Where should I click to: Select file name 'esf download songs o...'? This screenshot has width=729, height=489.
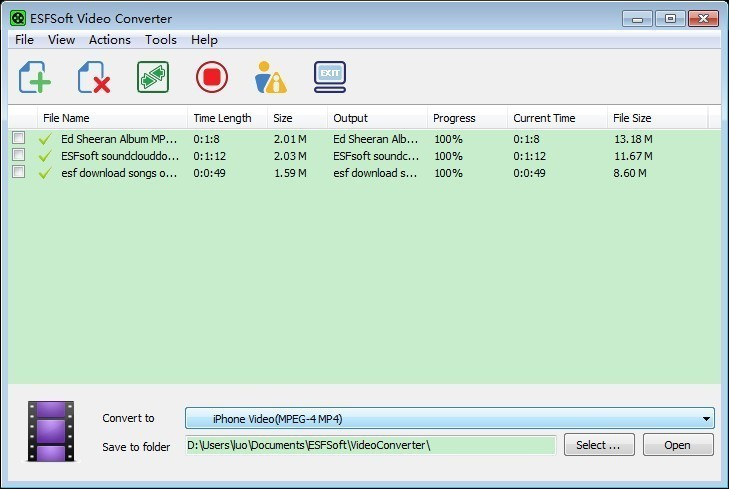pyautogui.click(x=119, y=173)
